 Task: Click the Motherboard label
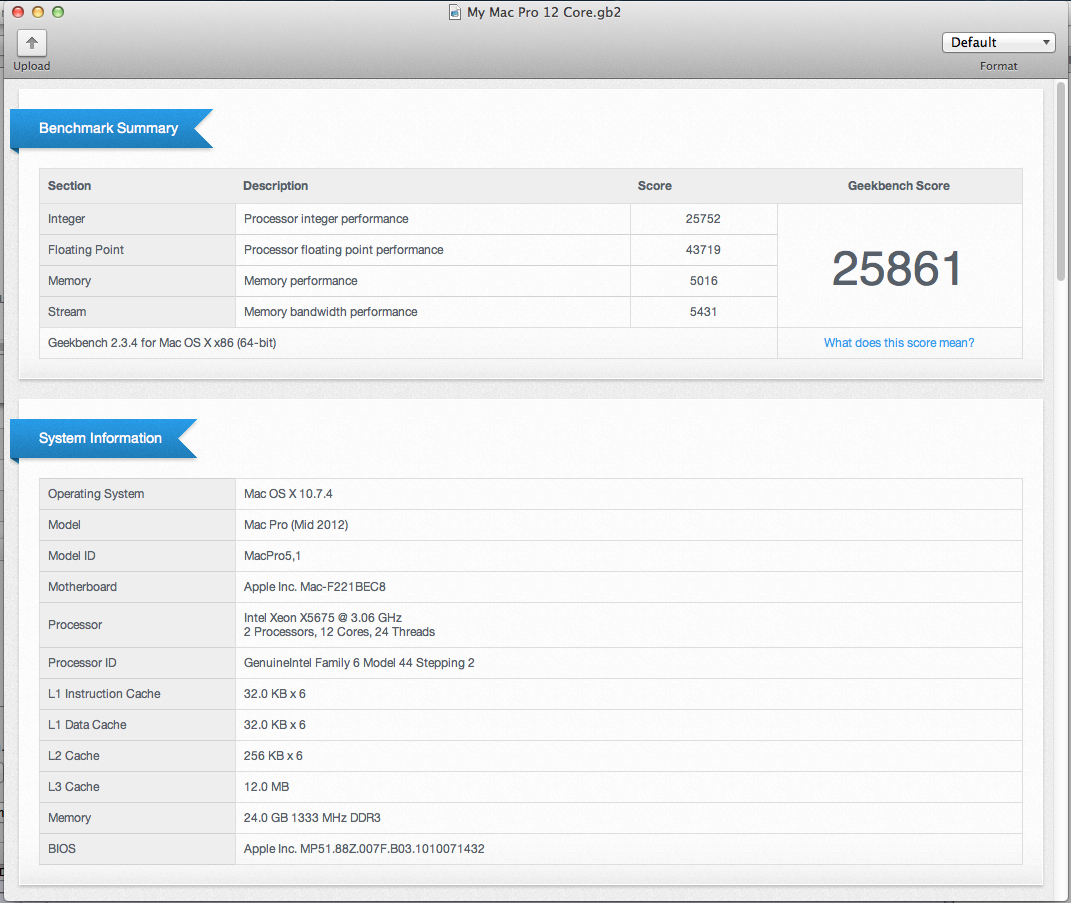pyautogui.click(x=82, y=587)
